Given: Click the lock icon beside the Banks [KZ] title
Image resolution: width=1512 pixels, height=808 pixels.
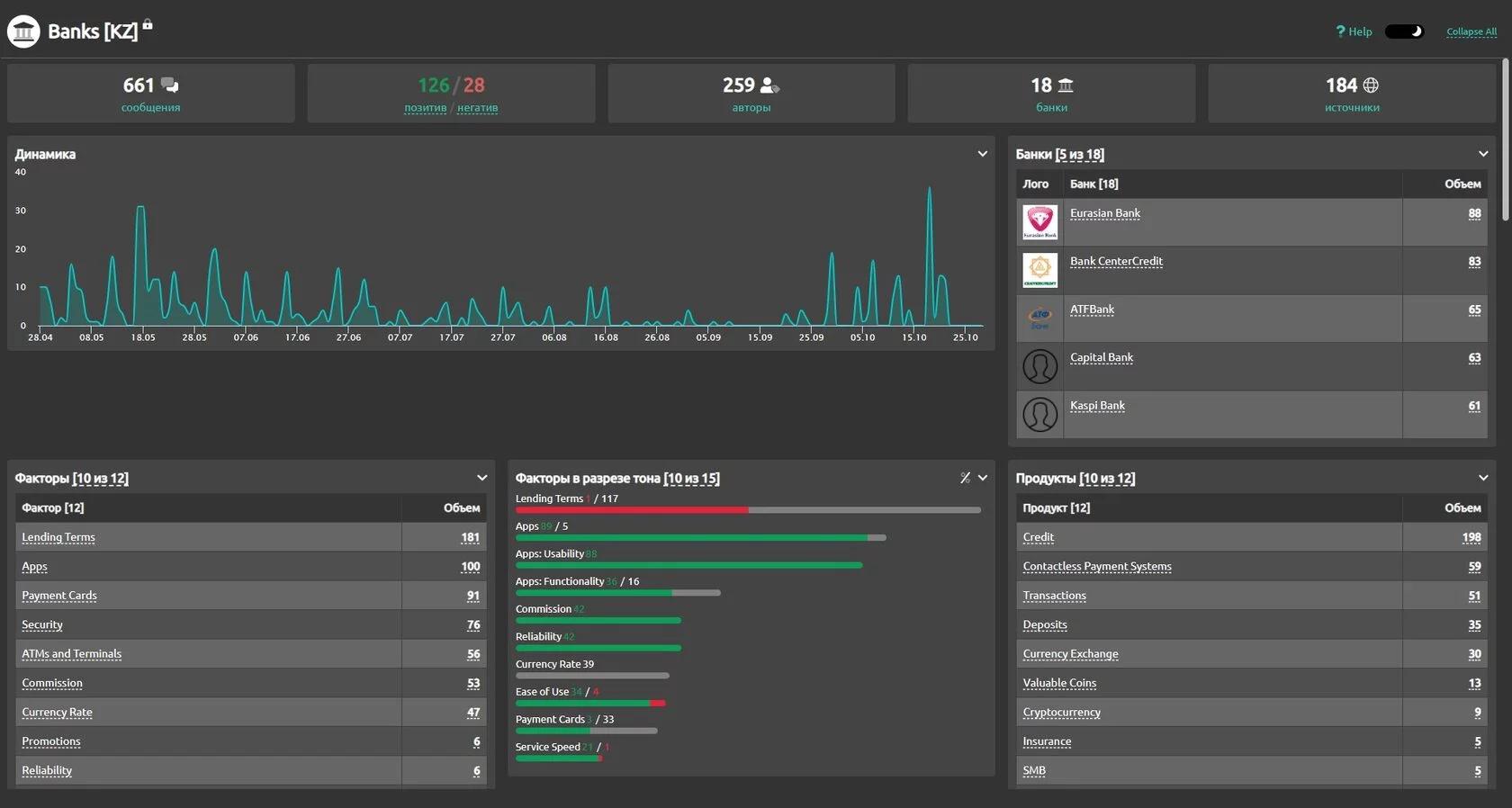Looking at the screenshot, I should coord(148,25).
